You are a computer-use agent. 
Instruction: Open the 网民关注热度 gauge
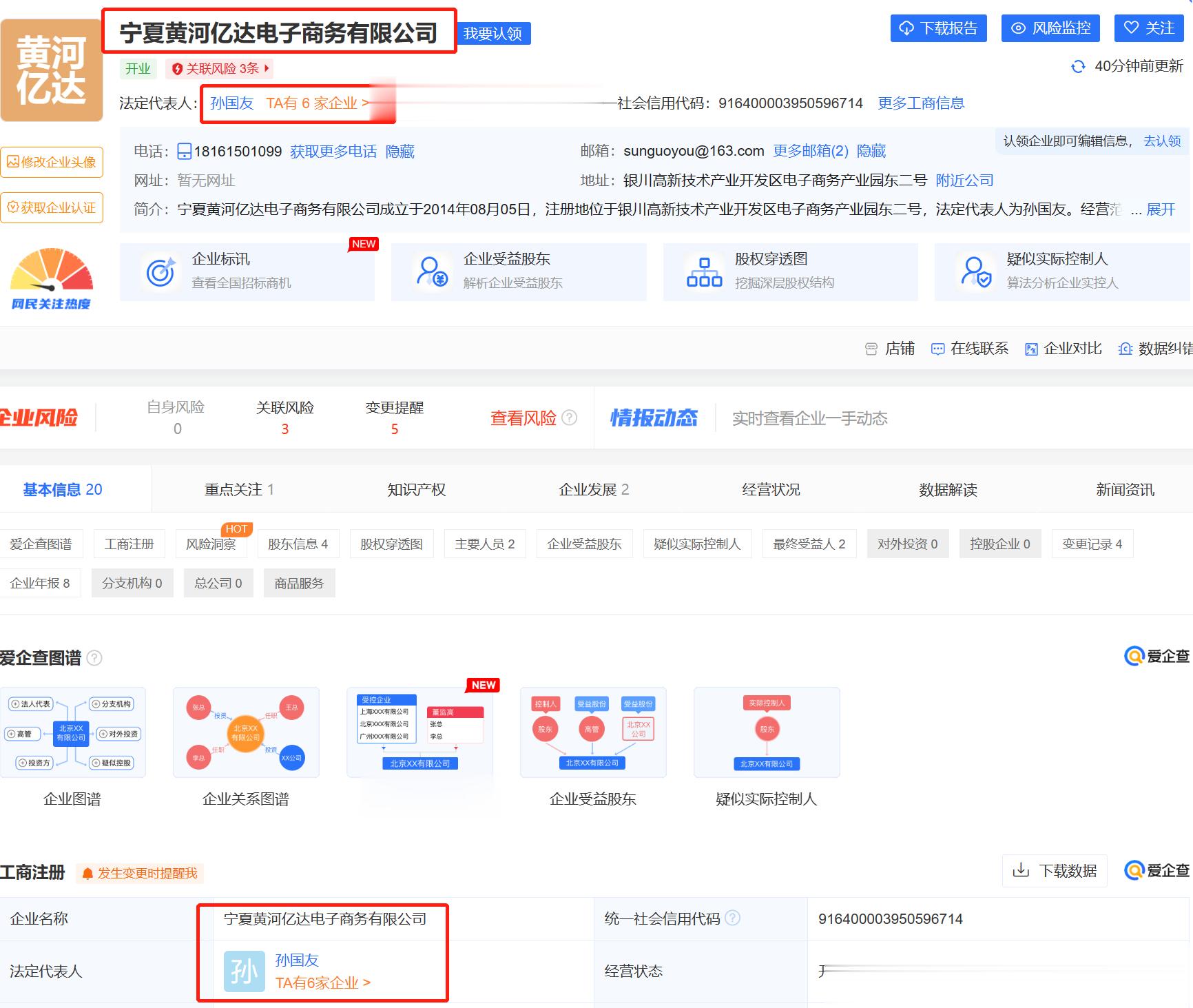[x=52, y=279]
